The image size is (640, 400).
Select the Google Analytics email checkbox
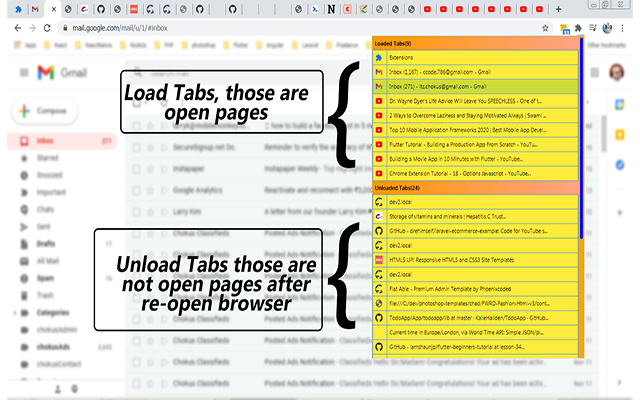(137, 190)
